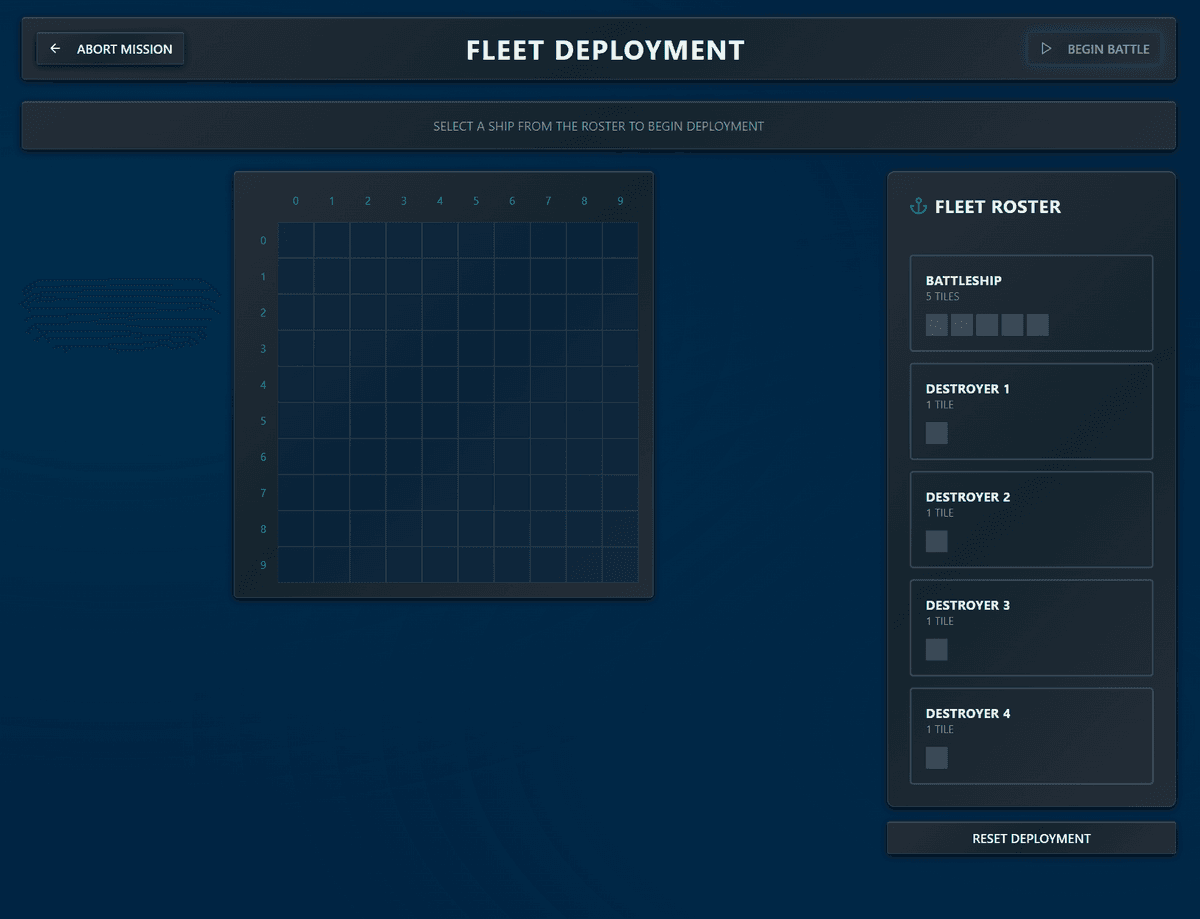Select Destroyer 4 from the Fleet Roster
This screenshot has width=1200, height=919.
coord(1031,735)
